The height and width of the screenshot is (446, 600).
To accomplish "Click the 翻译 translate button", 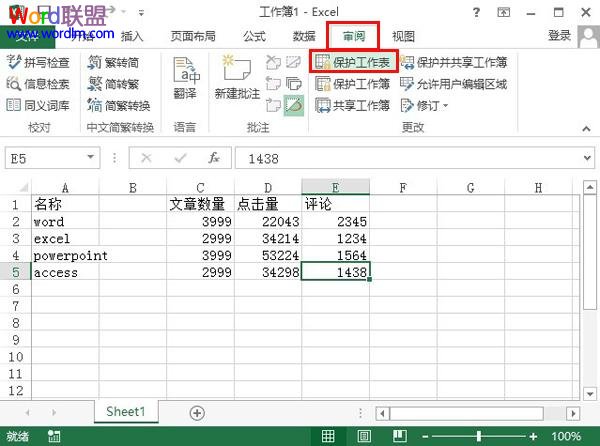I will [x=186, y=78].
